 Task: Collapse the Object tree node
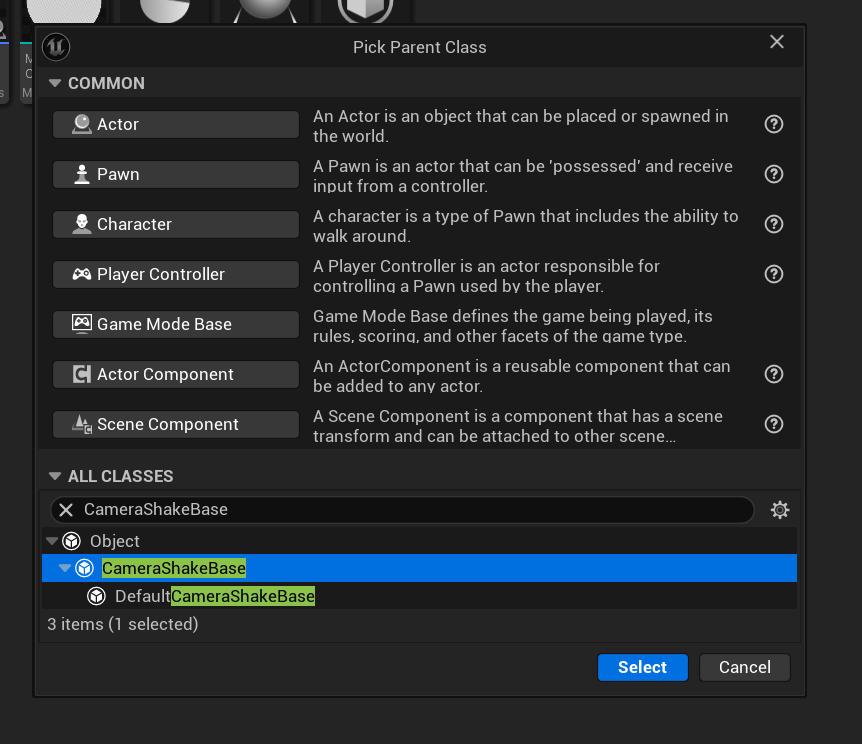click(52, 541)
